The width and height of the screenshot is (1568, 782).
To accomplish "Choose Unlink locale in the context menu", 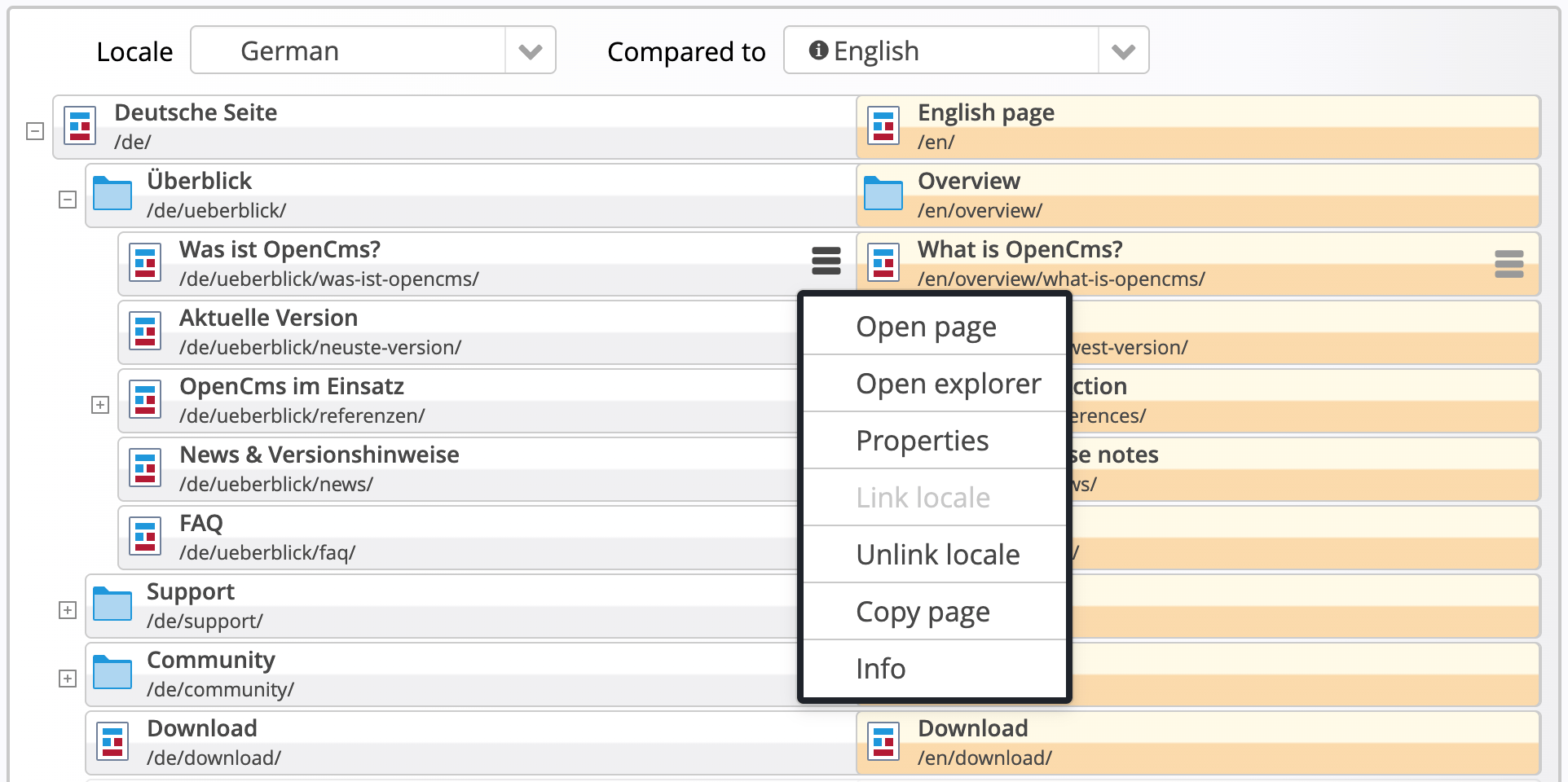I will (936, 554).
